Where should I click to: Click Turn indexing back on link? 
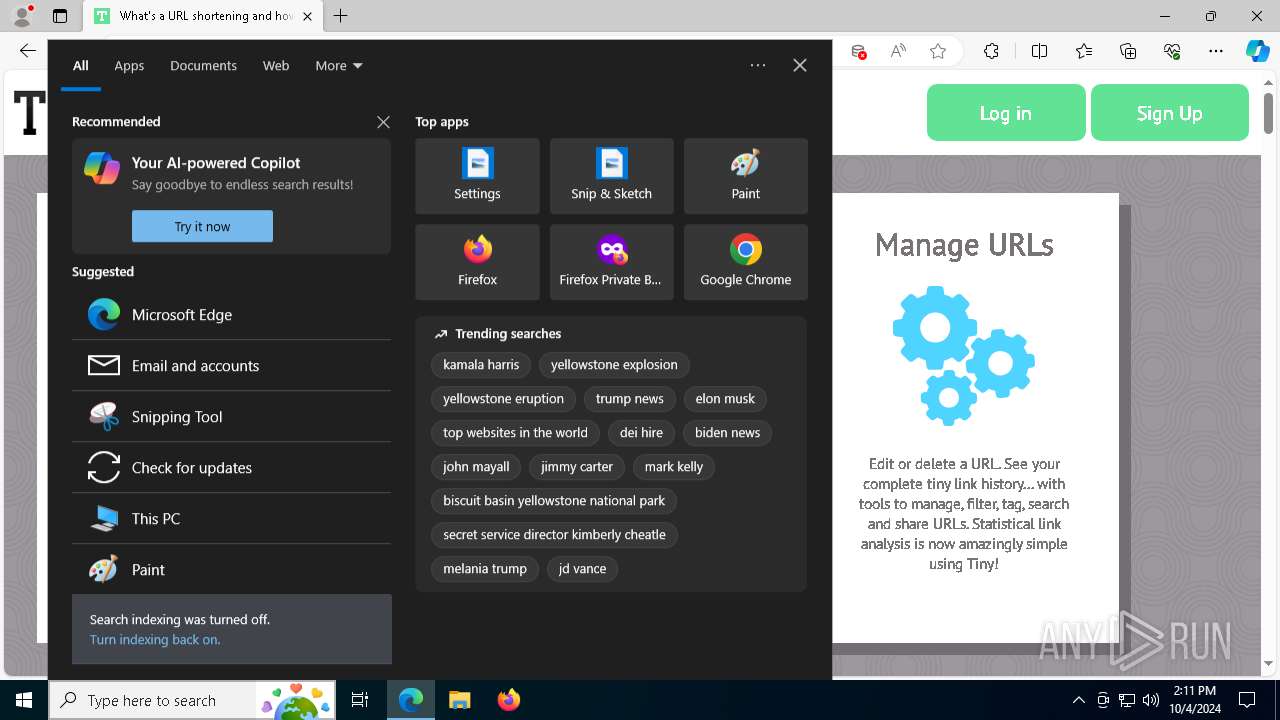(x=155, y=640)
